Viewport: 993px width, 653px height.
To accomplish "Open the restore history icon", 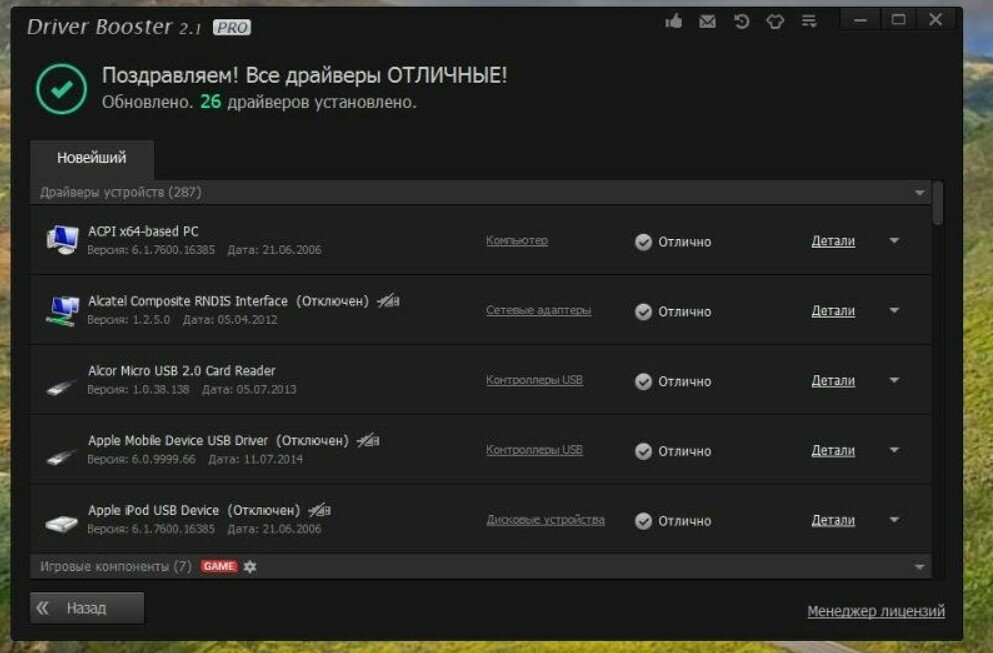I will click(742, 22).
